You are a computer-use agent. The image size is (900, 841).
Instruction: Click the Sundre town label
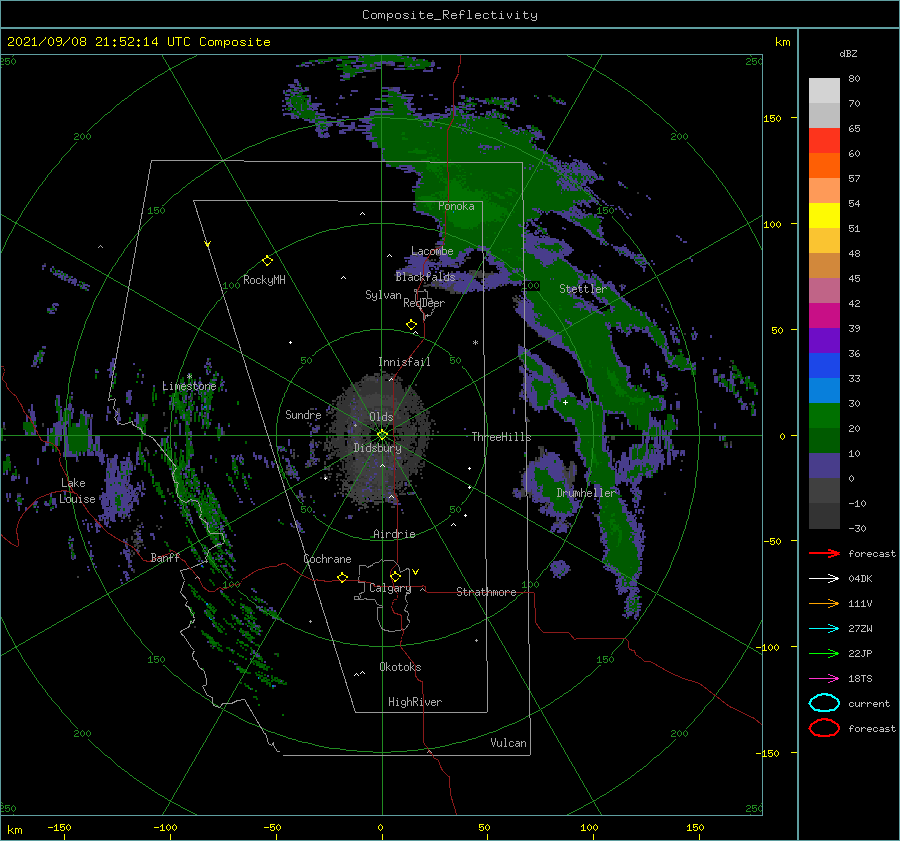tap(303, 414)
